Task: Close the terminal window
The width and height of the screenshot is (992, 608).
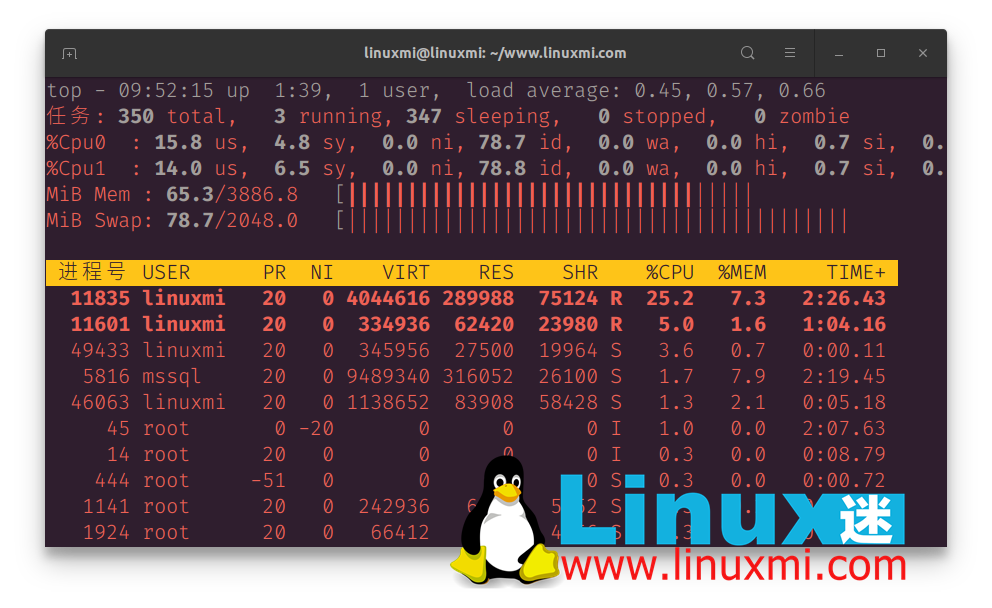Action: pyautogui.click(x=923, y=53)
